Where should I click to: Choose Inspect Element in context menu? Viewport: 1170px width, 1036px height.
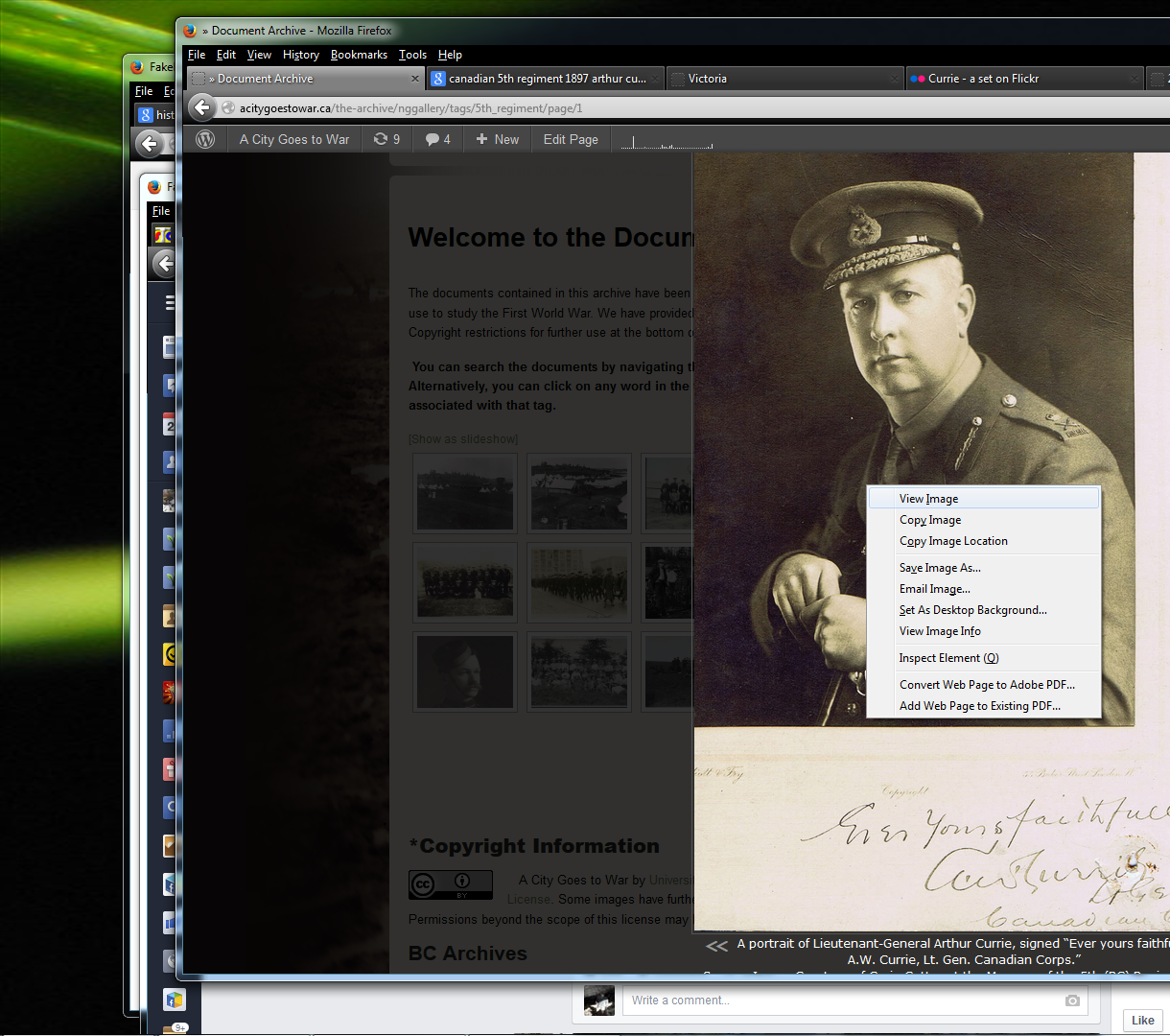pyautogui.click(x=948, y=658)
